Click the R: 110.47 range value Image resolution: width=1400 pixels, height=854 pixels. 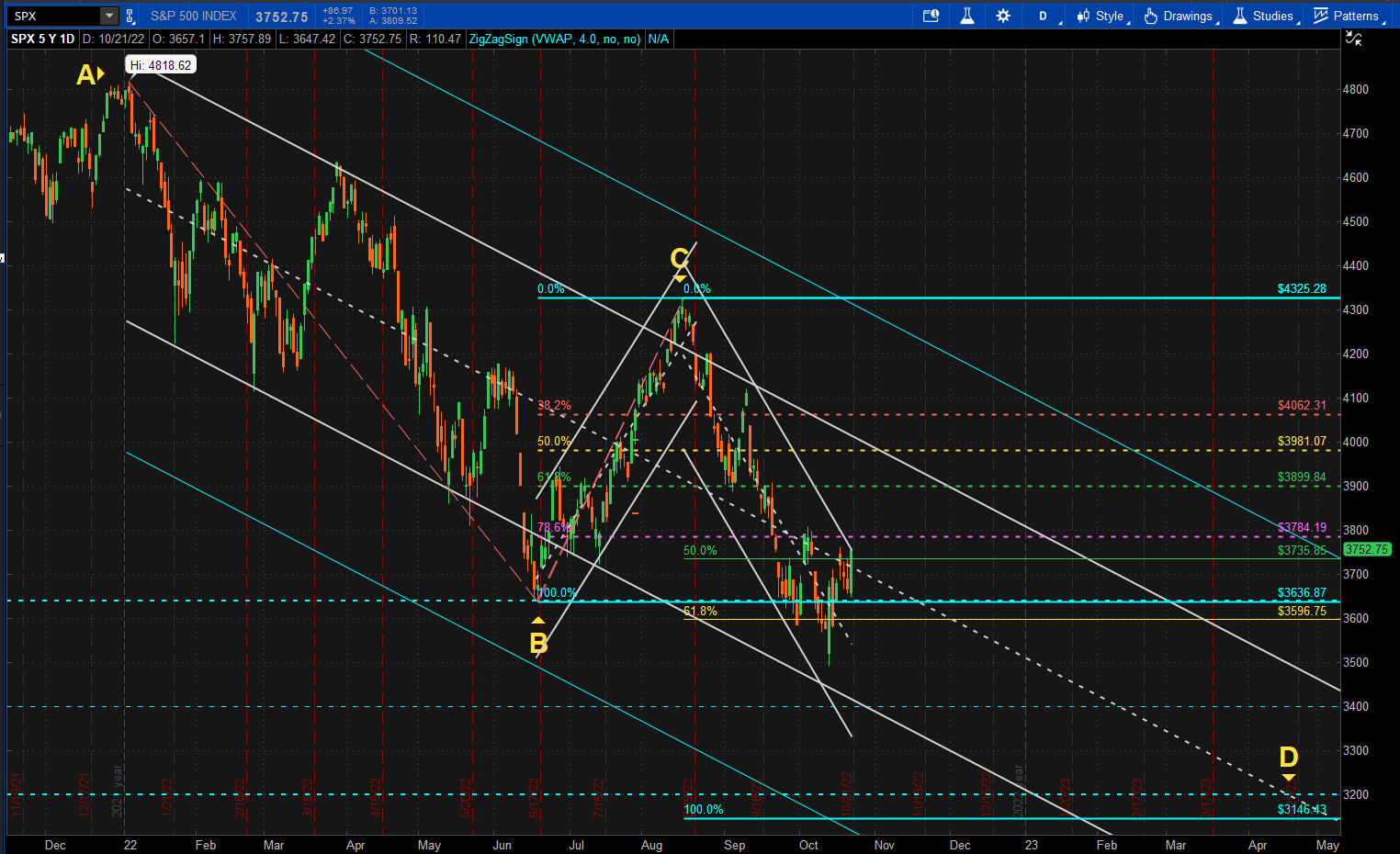coord(435,39)
